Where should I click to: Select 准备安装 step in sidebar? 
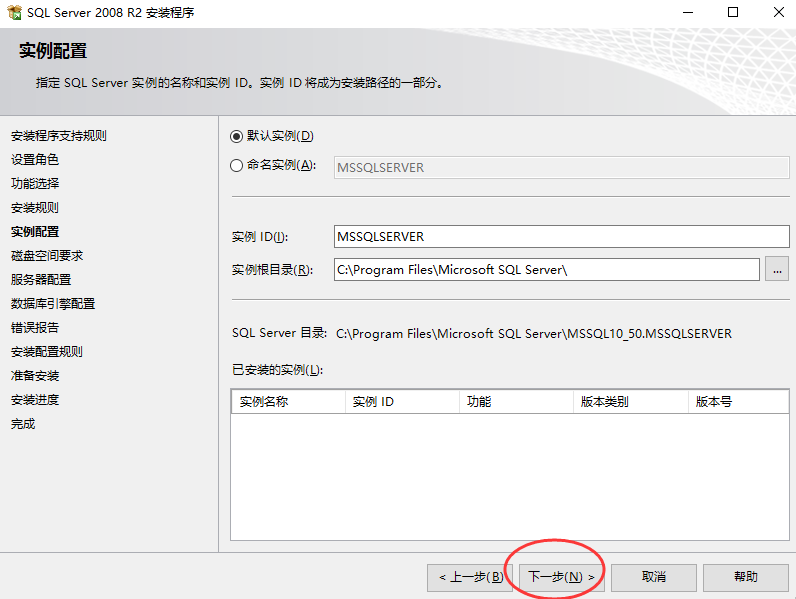tap(35, 376)
